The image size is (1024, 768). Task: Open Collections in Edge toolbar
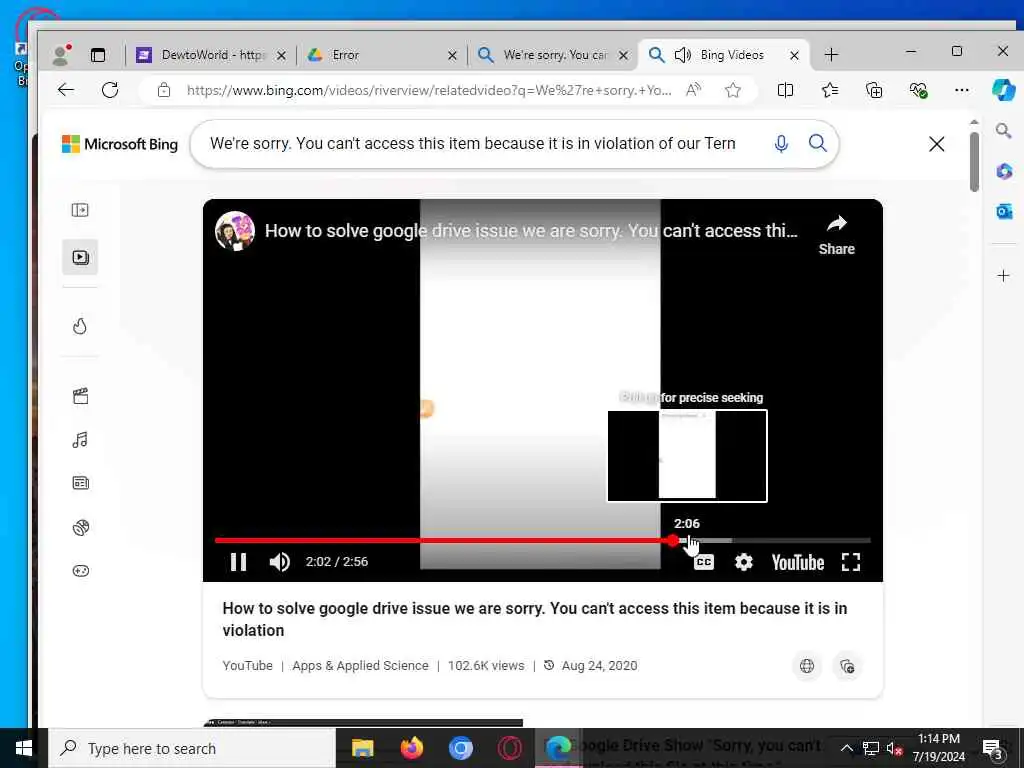874,90
